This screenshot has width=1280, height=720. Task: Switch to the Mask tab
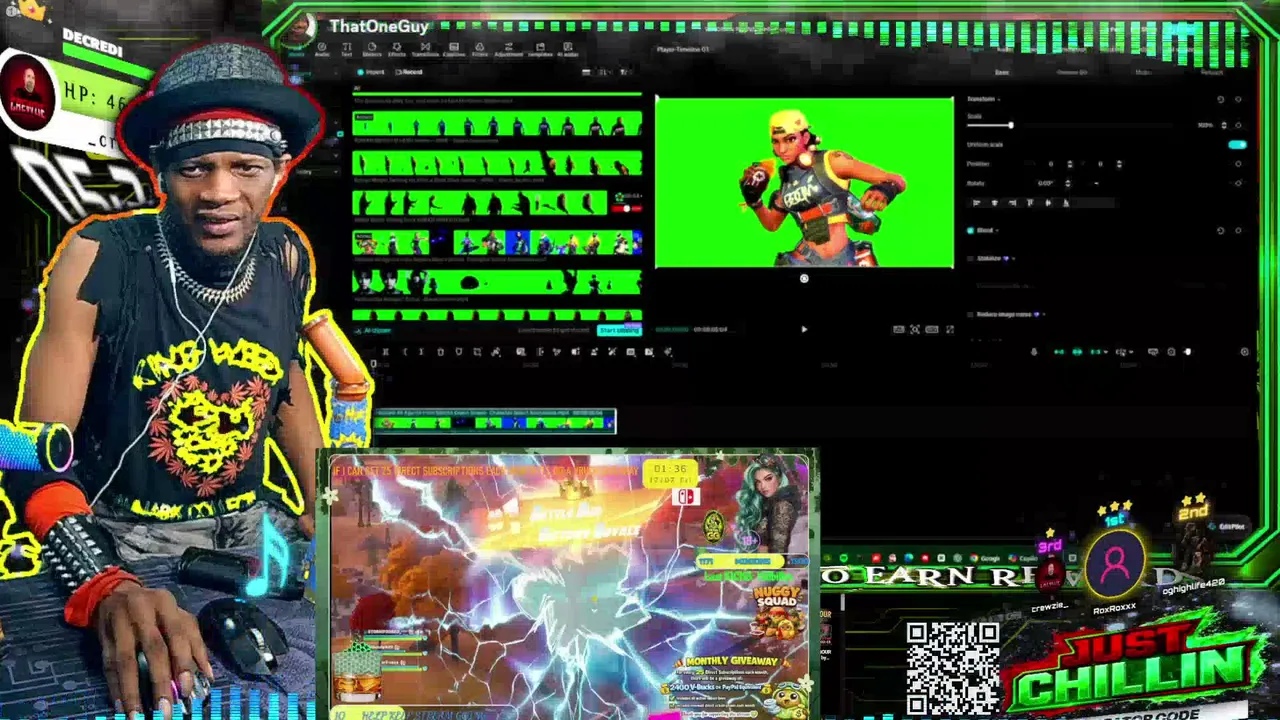coord(1142,72)
